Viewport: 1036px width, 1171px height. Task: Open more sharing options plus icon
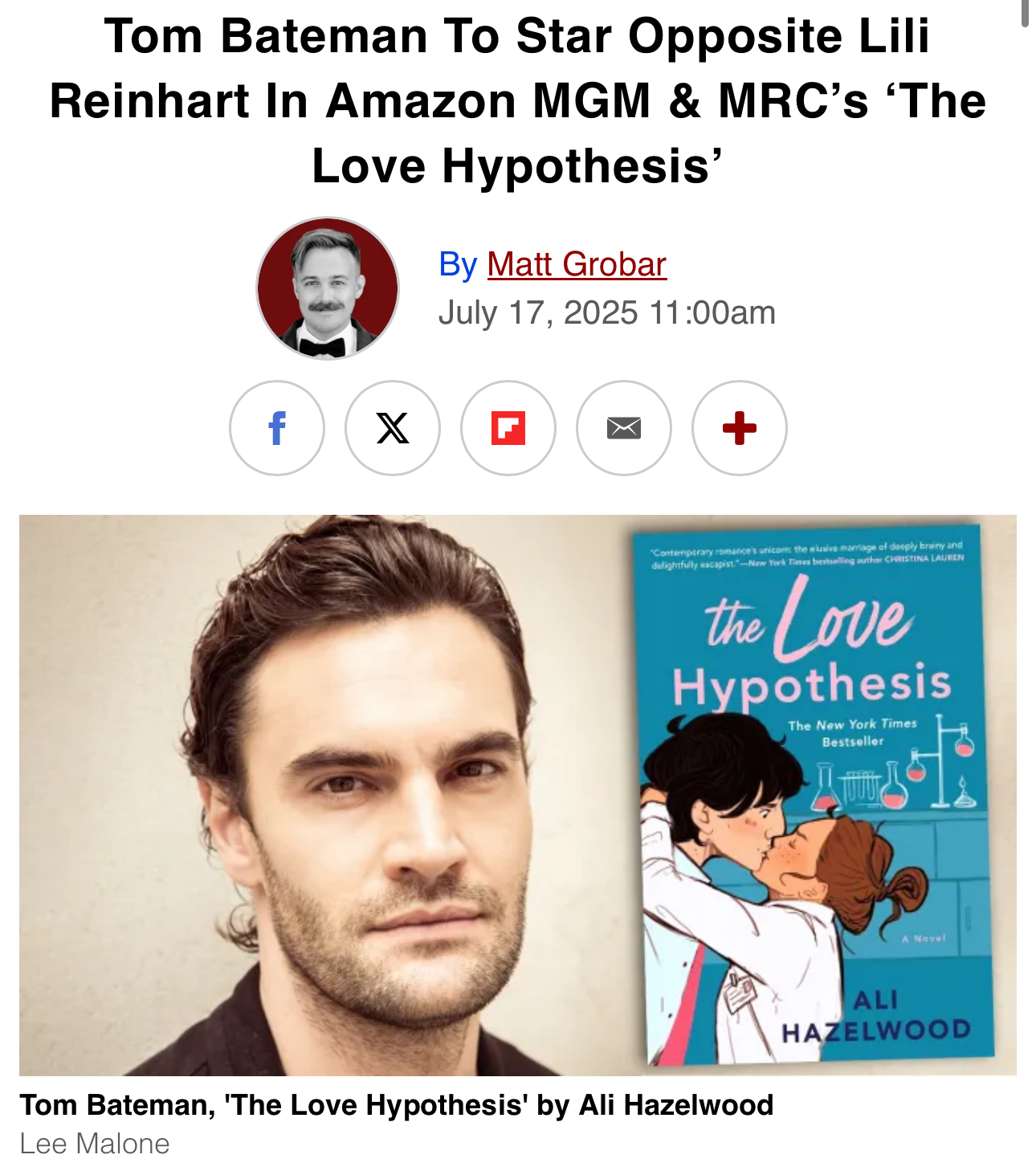(x=740, y=428)
